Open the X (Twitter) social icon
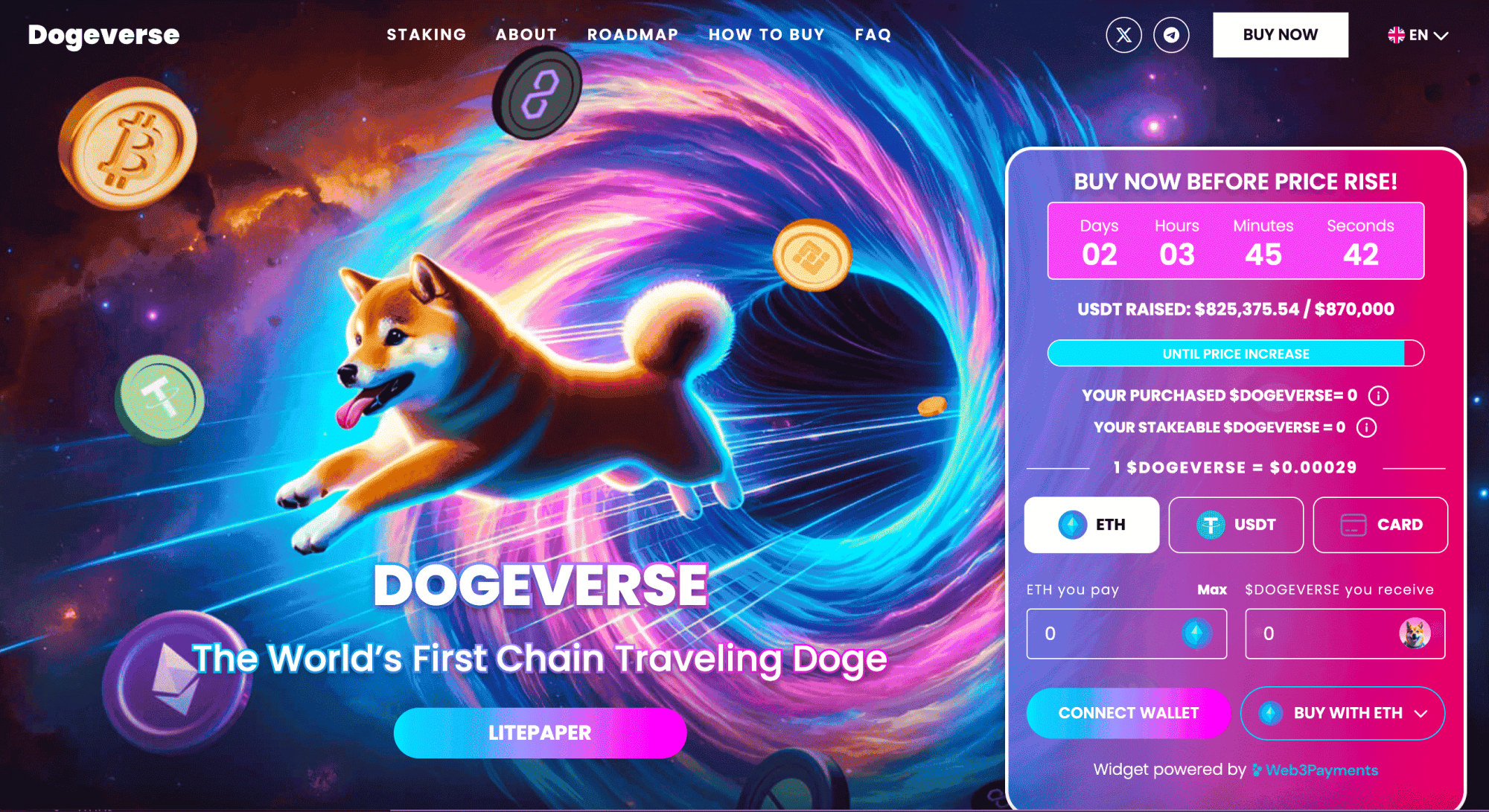 1123,35
